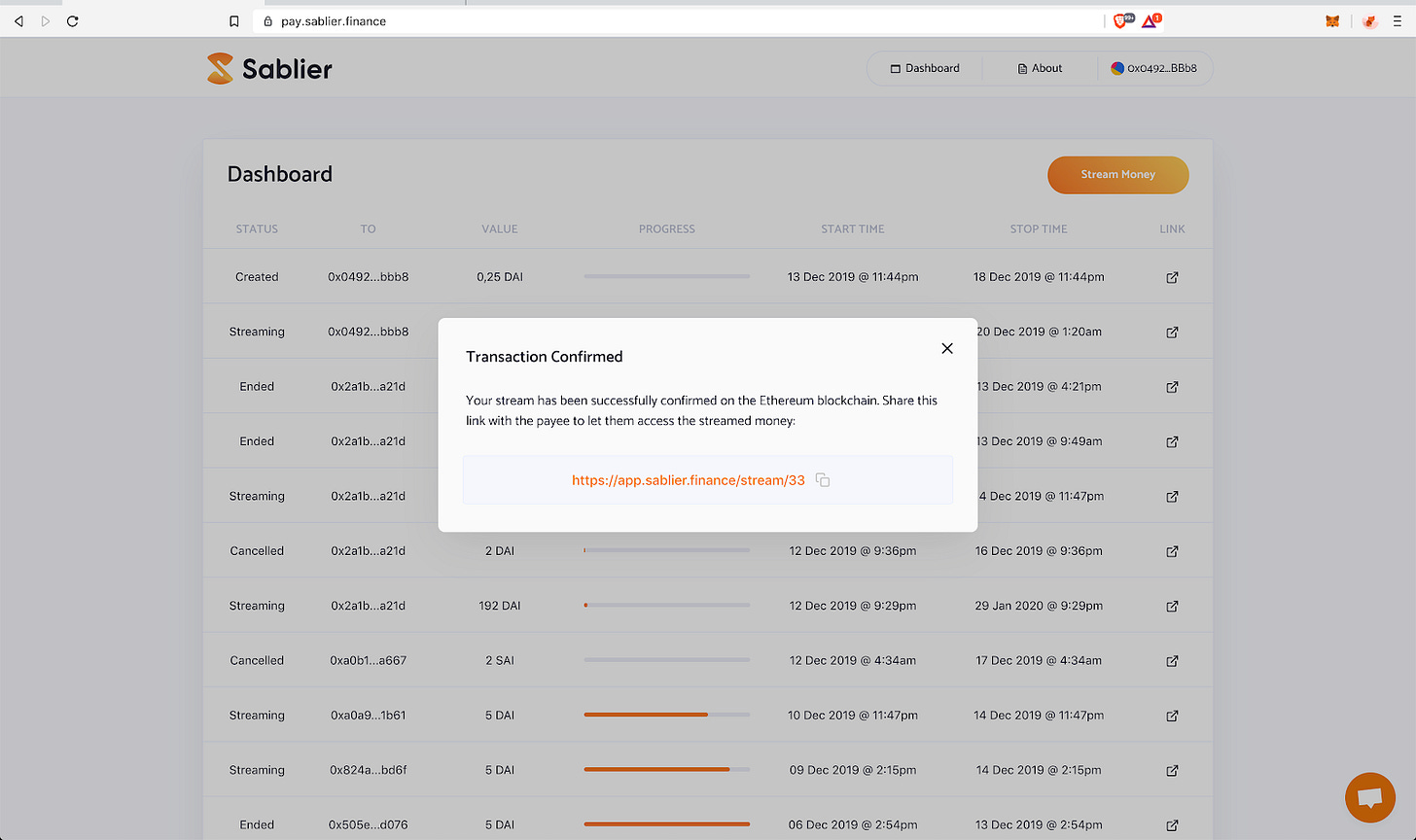The image size is (1416, 840).
Task: Click the Stream Money button
Action: [1117, 175]
